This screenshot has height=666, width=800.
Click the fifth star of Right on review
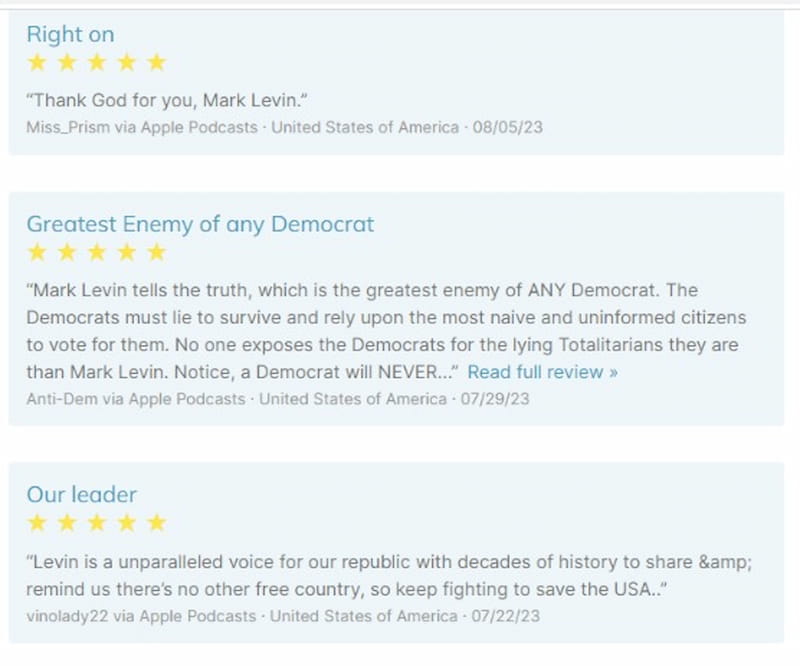tap(157, 63)
